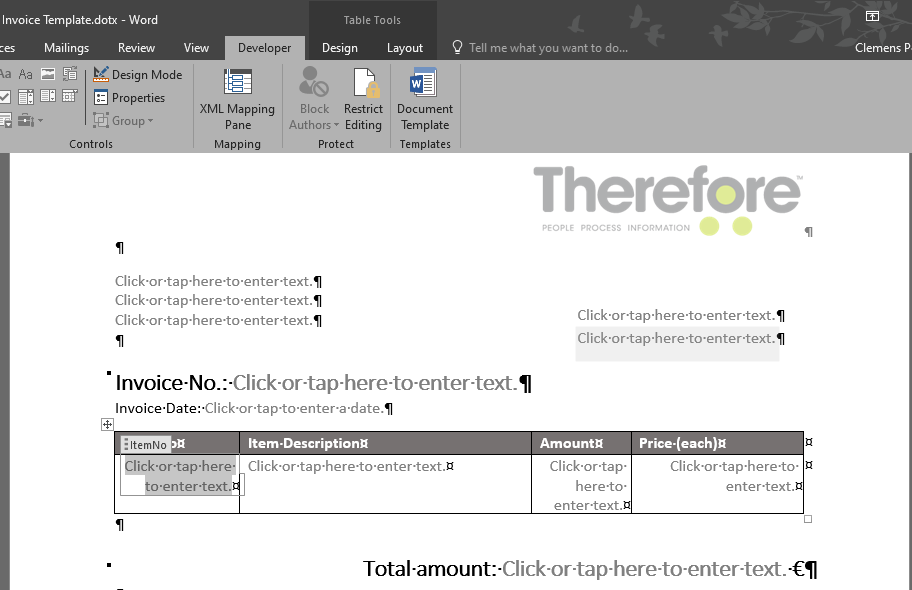The image size is (912, 590).
Task: Insert a Drop-Down List content control
Action: coord(47,96)
